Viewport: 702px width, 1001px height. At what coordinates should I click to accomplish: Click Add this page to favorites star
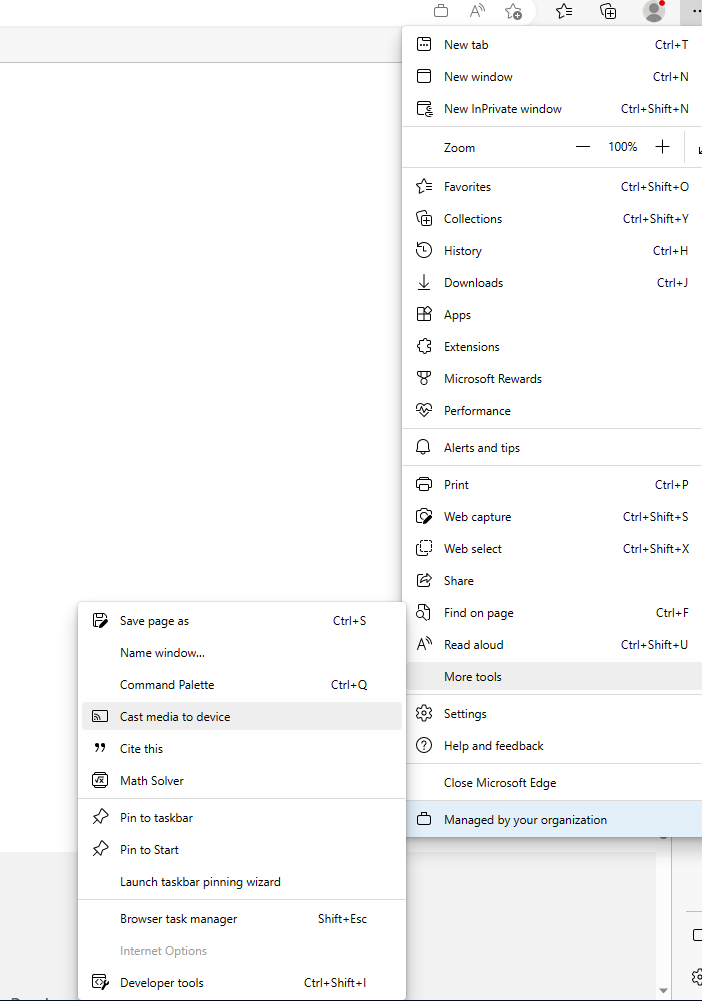point(513,11)
